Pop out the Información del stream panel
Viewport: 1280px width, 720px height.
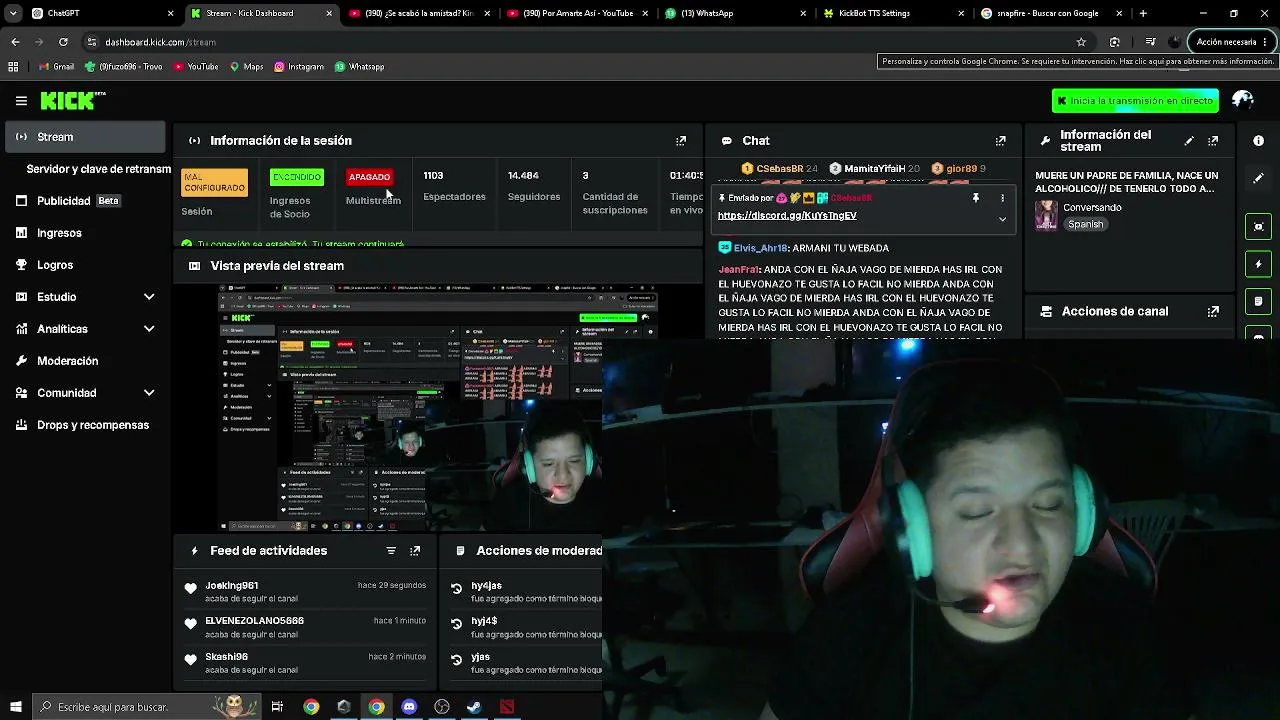tap(1213, 141)
